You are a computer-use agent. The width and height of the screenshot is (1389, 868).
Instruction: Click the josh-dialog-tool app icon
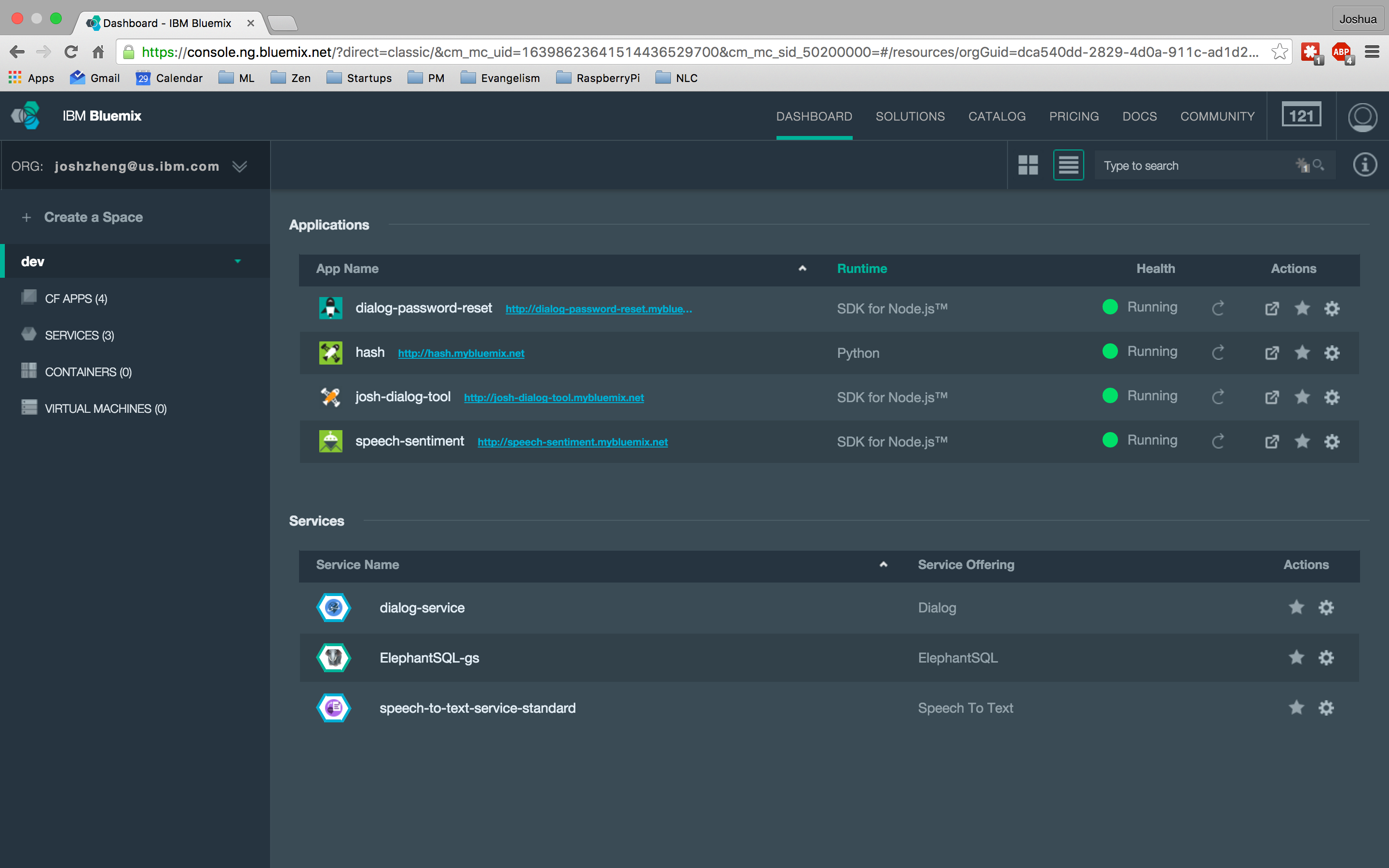click(x=330, y=397)
